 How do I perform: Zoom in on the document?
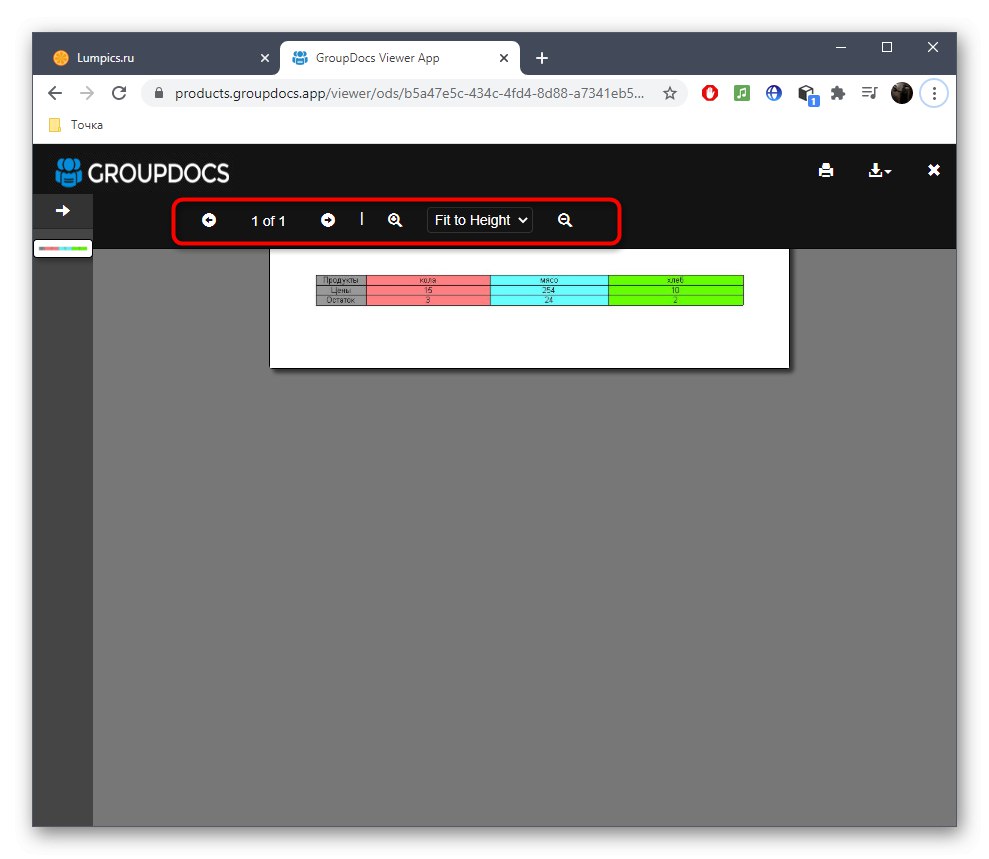tap(395, 220)
